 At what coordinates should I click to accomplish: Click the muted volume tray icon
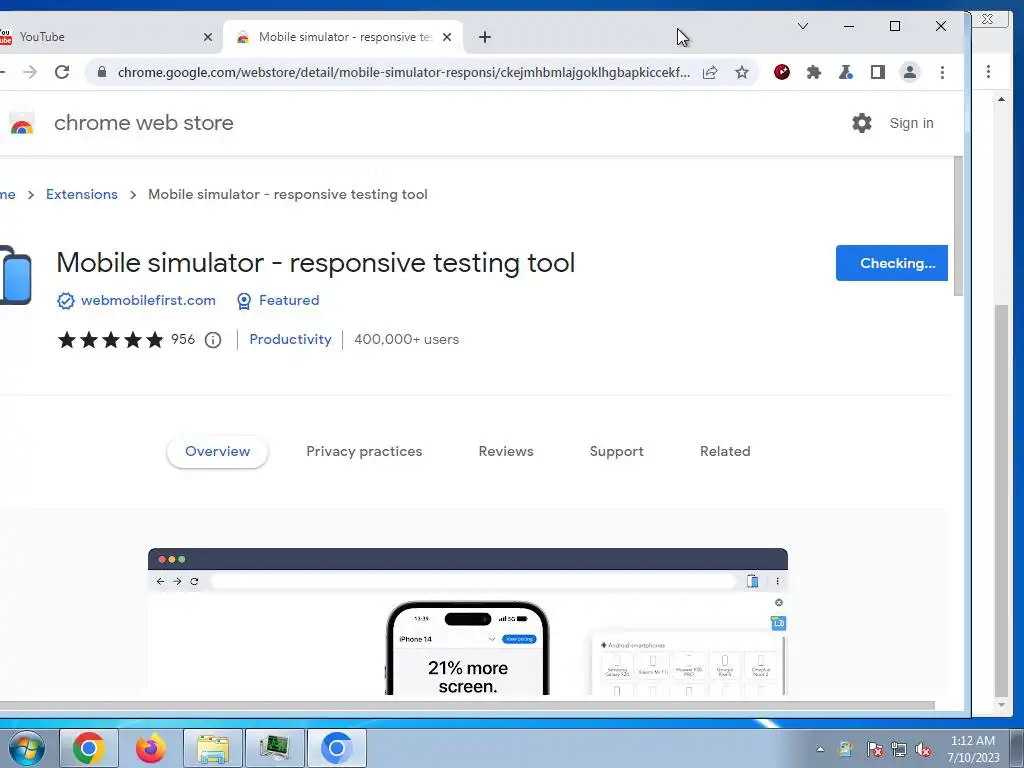[923, 750]
